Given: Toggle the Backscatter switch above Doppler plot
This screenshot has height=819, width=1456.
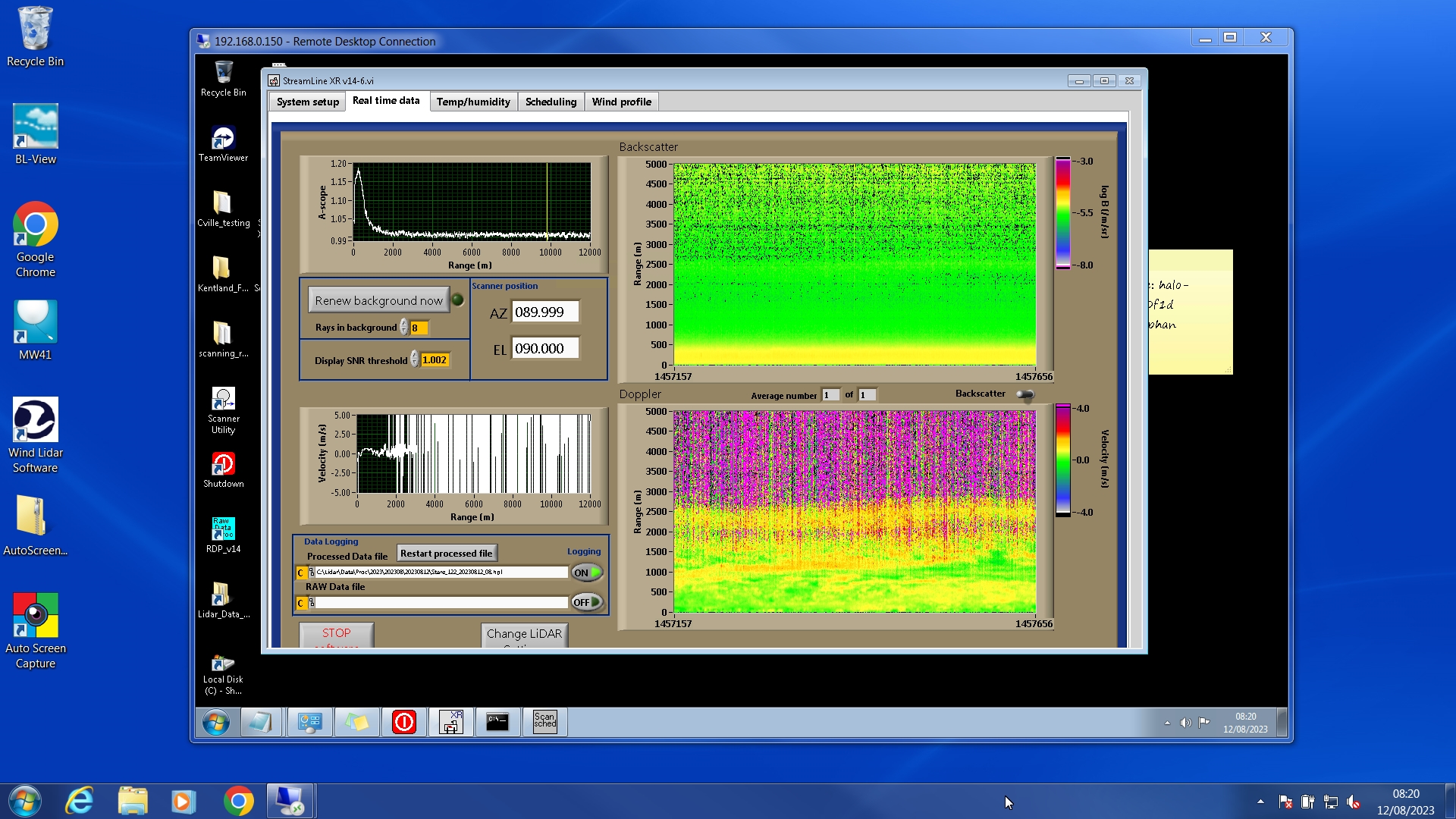Looking at the screenshot, I should coord(1025,394).
